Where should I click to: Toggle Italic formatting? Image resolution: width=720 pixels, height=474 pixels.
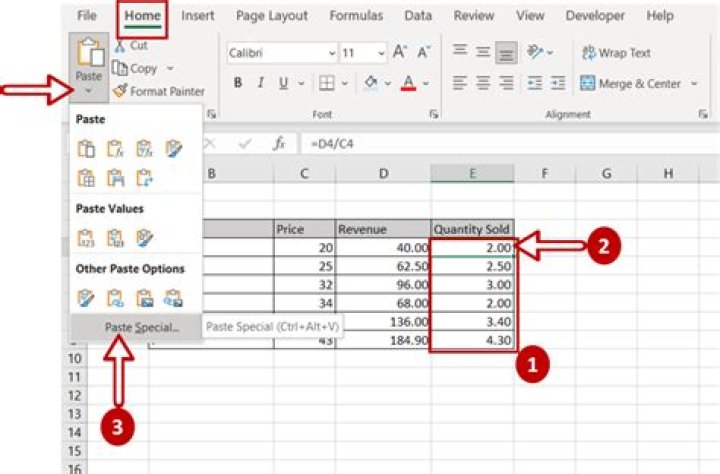[x=261, y=83]
